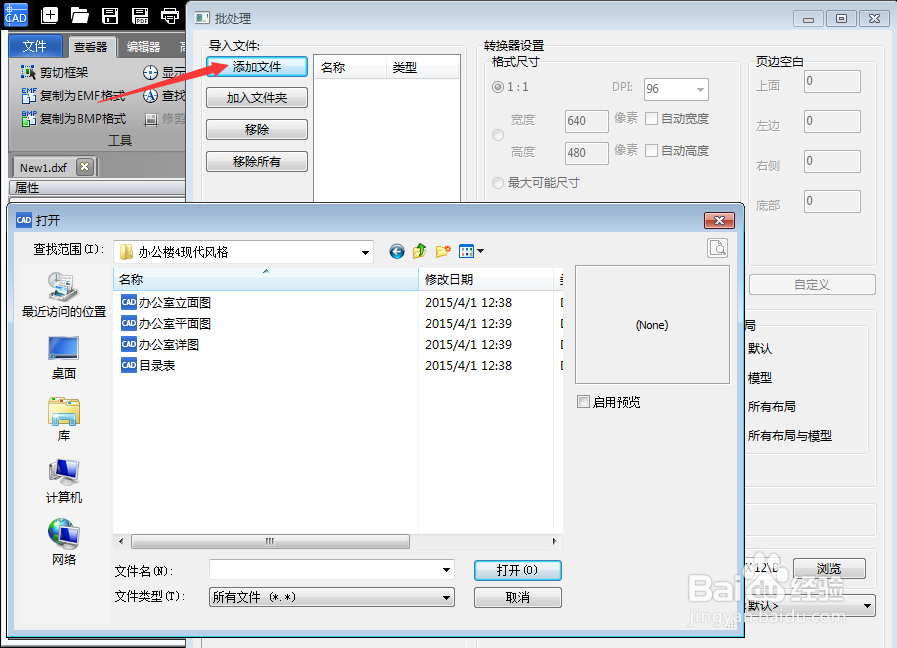Viewport: 897px width, 648px height.
Task: Enable the 启用预览 preview checkbox
Action: pos(584,402)
